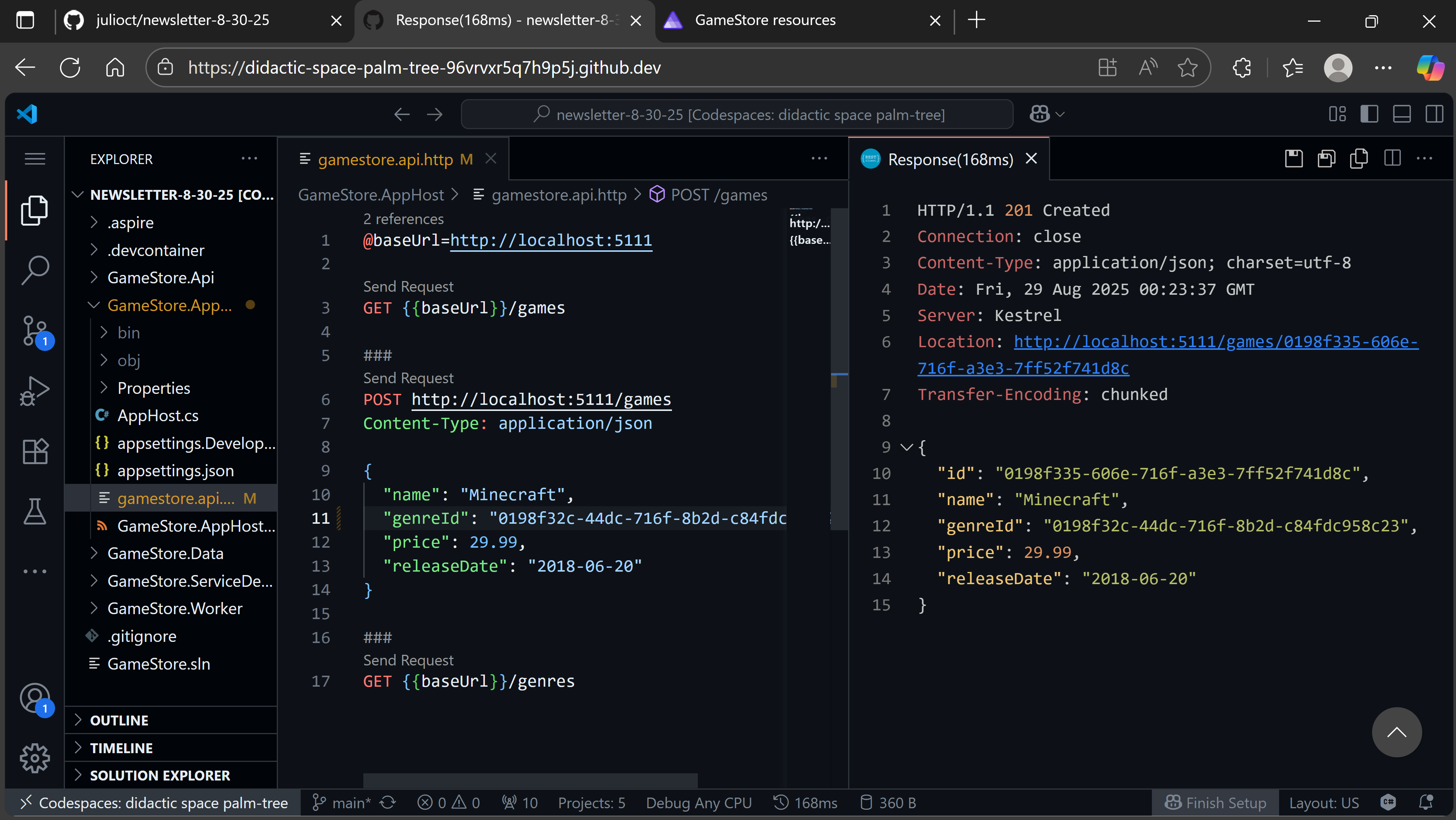Copy response body icon

1359,159
